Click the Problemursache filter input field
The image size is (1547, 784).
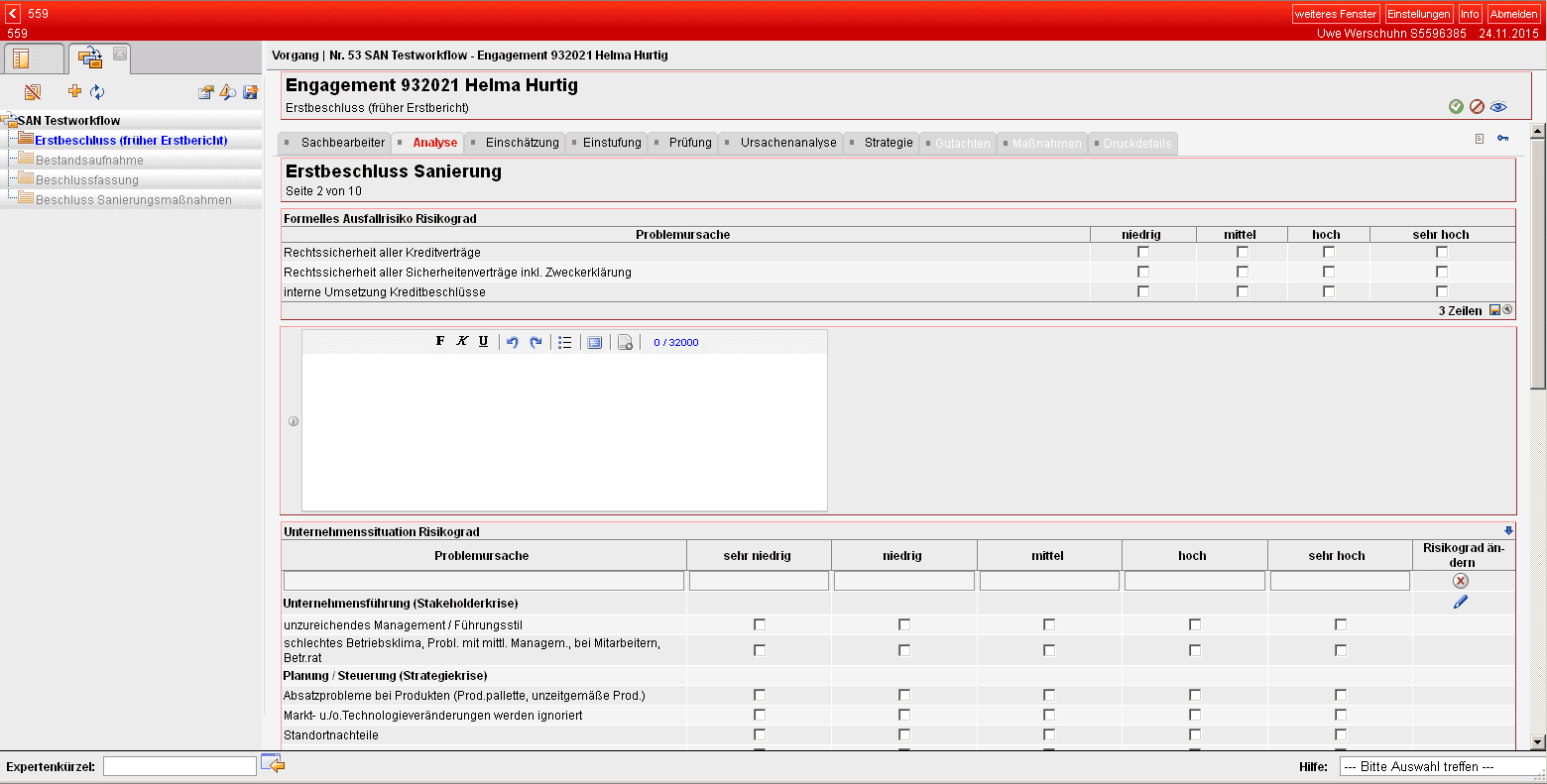pos(484,581)
